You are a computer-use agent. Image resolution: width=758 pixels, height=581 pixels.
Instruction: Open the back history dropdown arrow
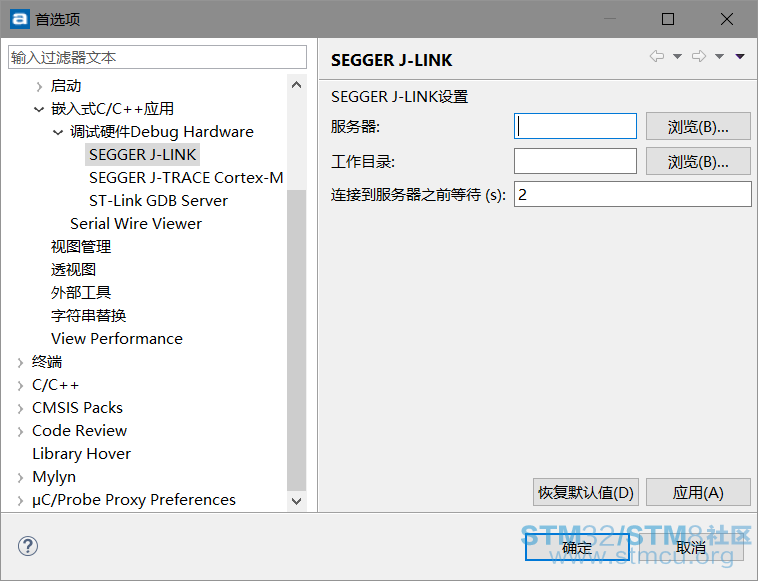677,57
